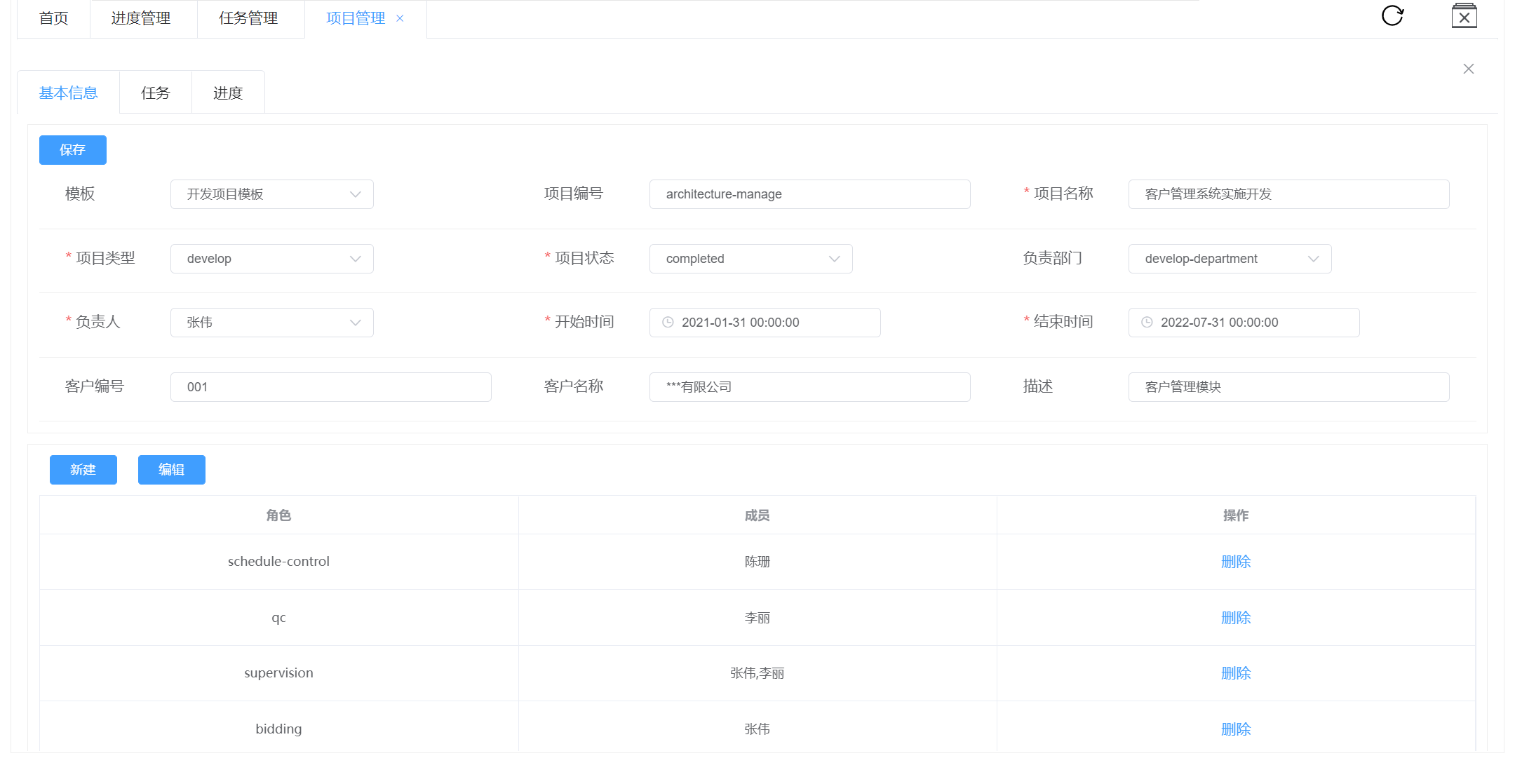Open the 进度管理 top tab
The height and width of the screenshot is (784, 1515).
click(x=141, y=18)
